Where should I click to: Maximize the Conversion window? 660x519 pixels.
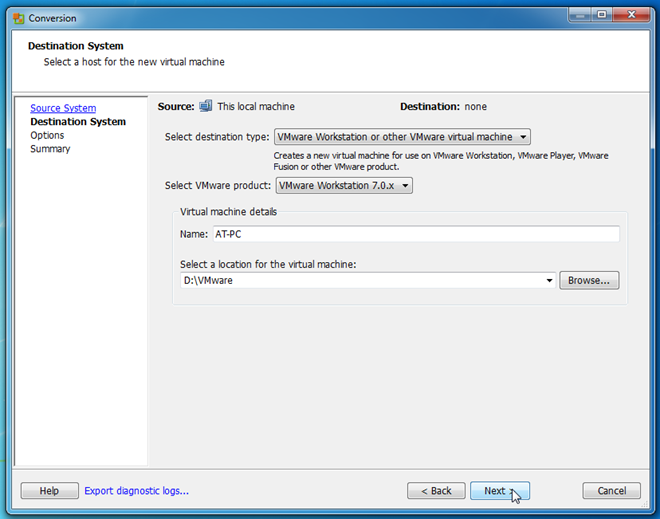(602, 15)
